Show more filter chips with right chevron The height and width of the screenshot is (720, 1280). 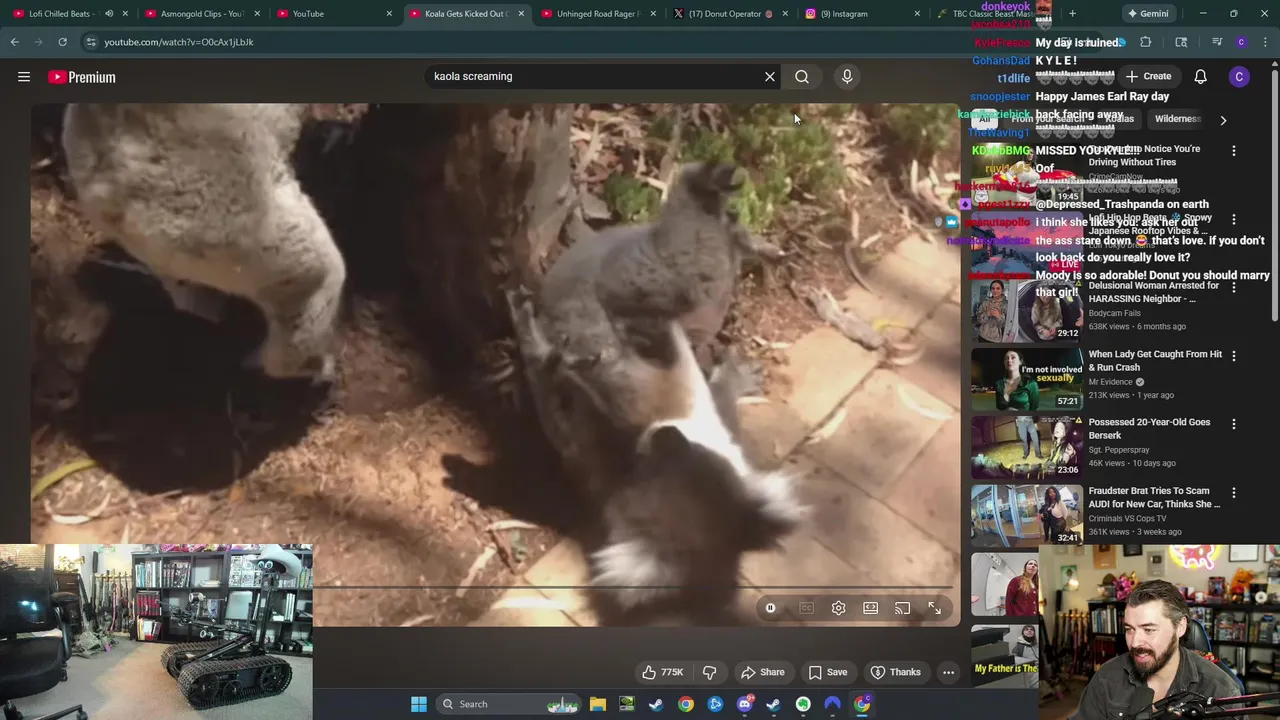coord(1223,120)
